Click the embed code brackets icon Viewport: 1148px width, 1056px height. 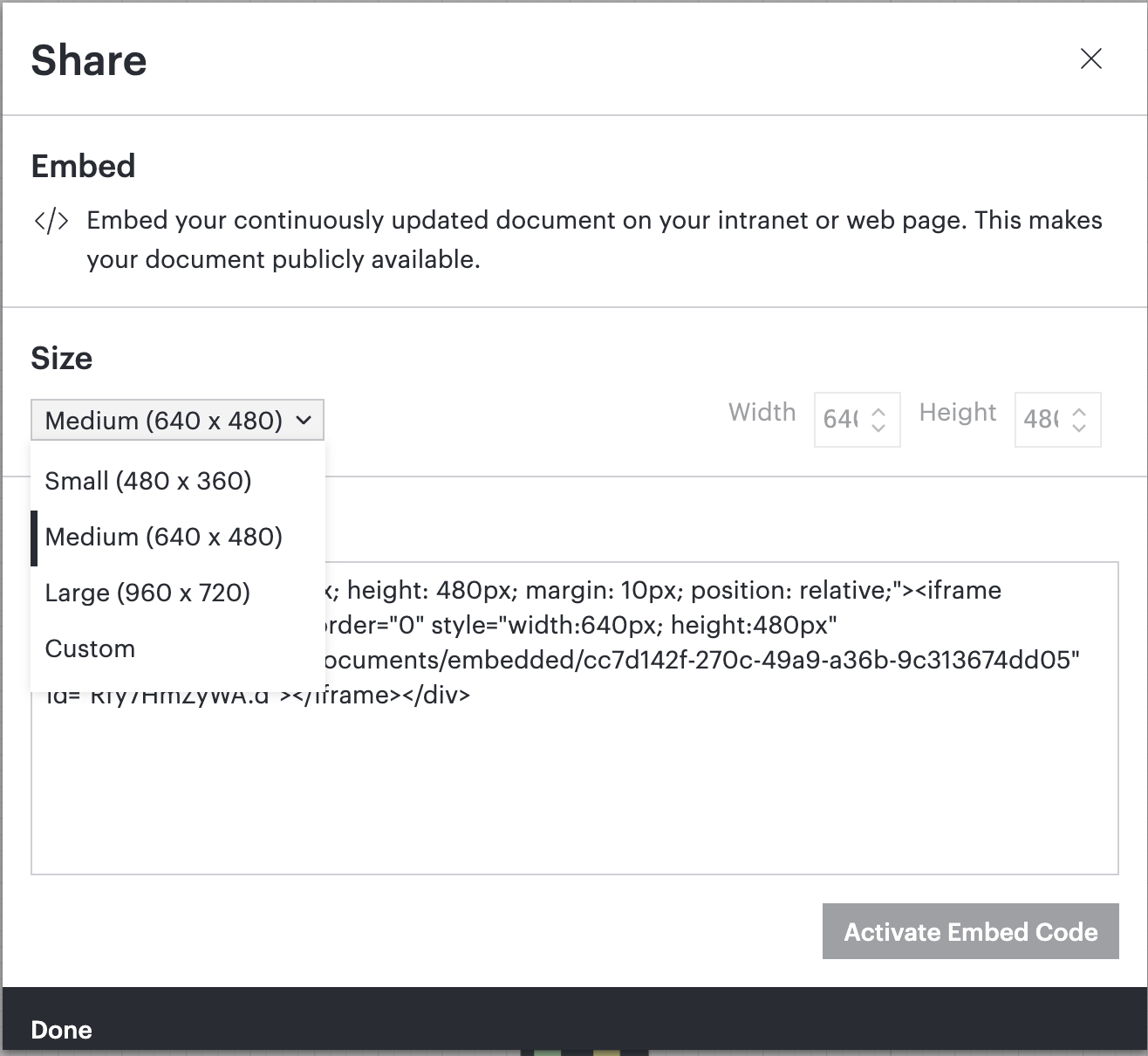point(51,221)
